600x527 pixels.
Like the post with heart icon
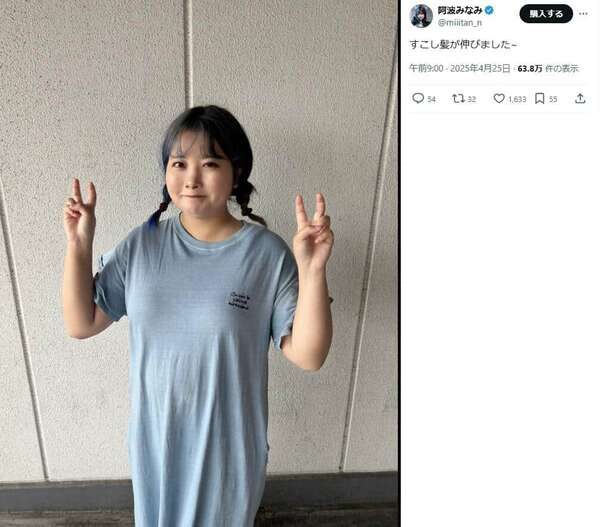pos(499,99)
